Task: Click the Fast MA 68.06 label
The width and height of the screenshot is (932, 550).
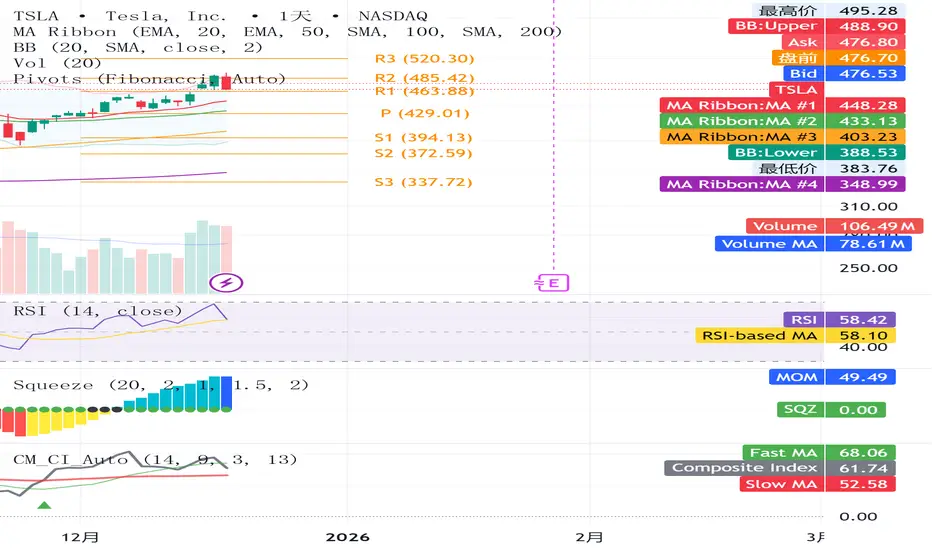Action: [x=819, y=452]
